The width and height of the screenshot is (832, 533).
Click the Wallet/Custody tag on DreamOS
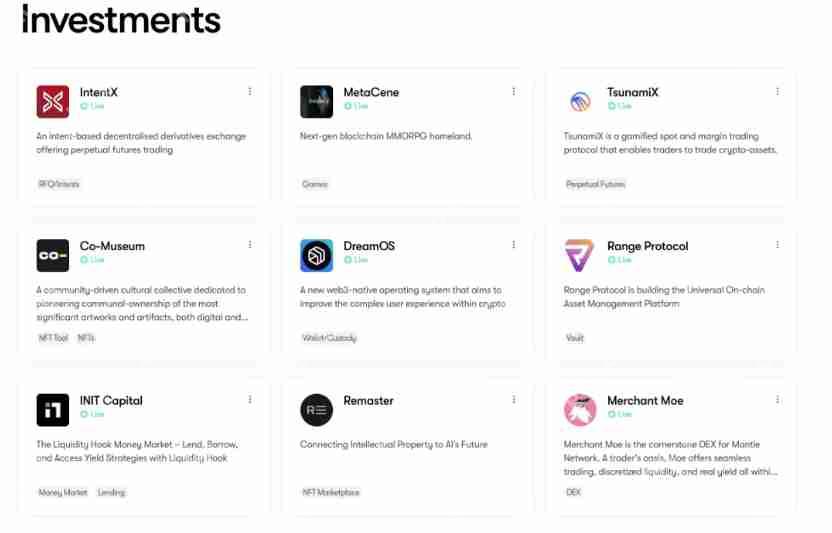[x=329, y=338]
